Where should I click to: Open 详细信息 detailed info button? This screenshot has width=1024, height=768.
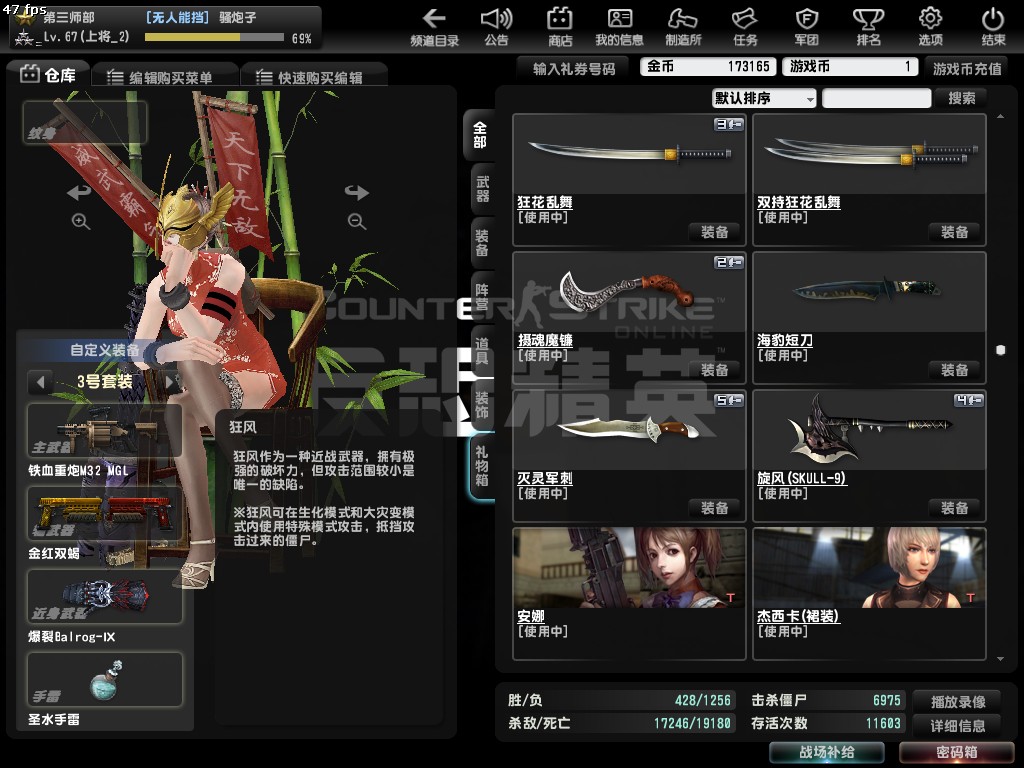958,726
